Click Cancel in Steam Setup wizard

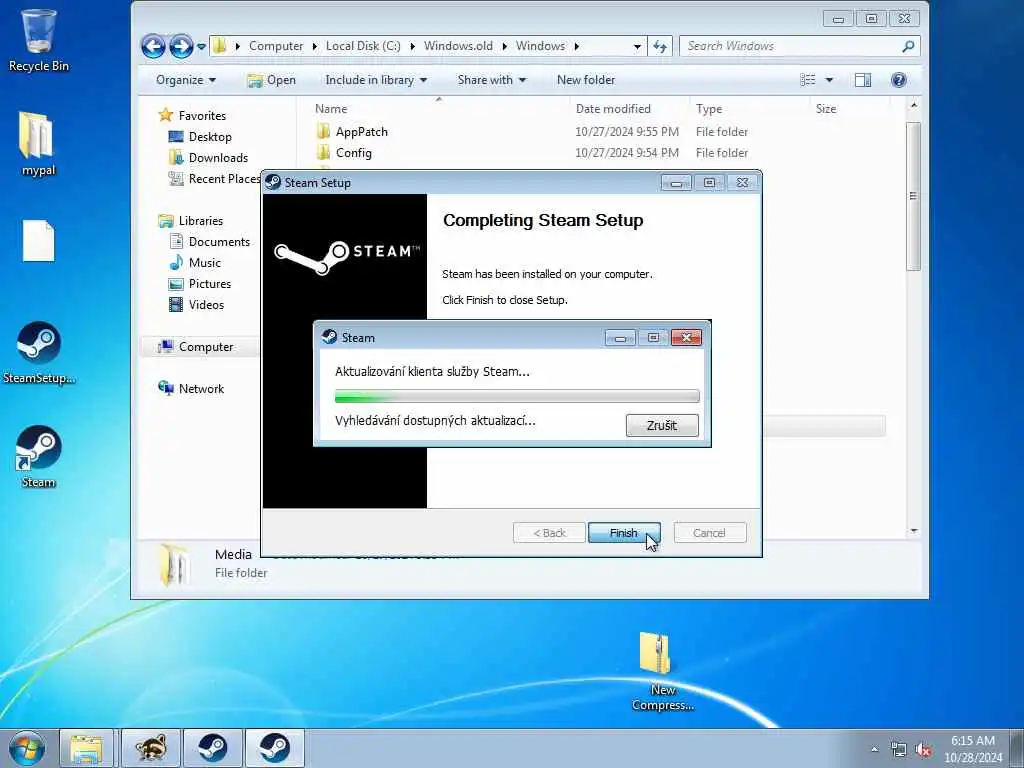pos(709,533)
